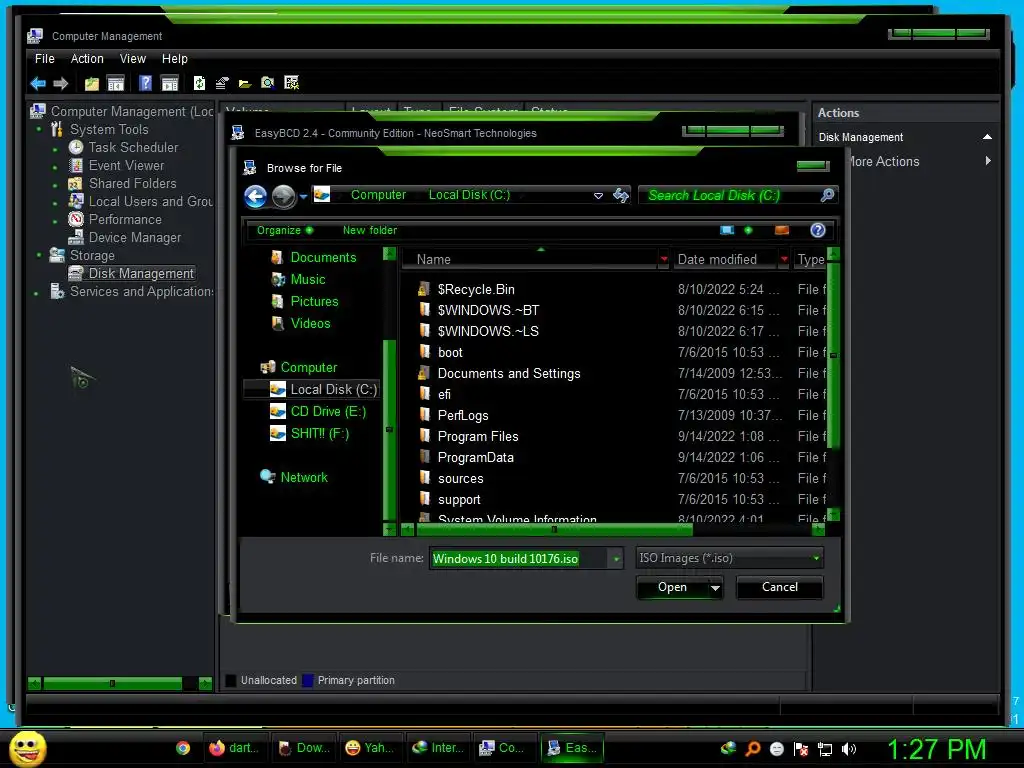This screenshot has height=768, width=1024.
Task: Open the ISO Images file type dropdown
Action: (816, 558)
